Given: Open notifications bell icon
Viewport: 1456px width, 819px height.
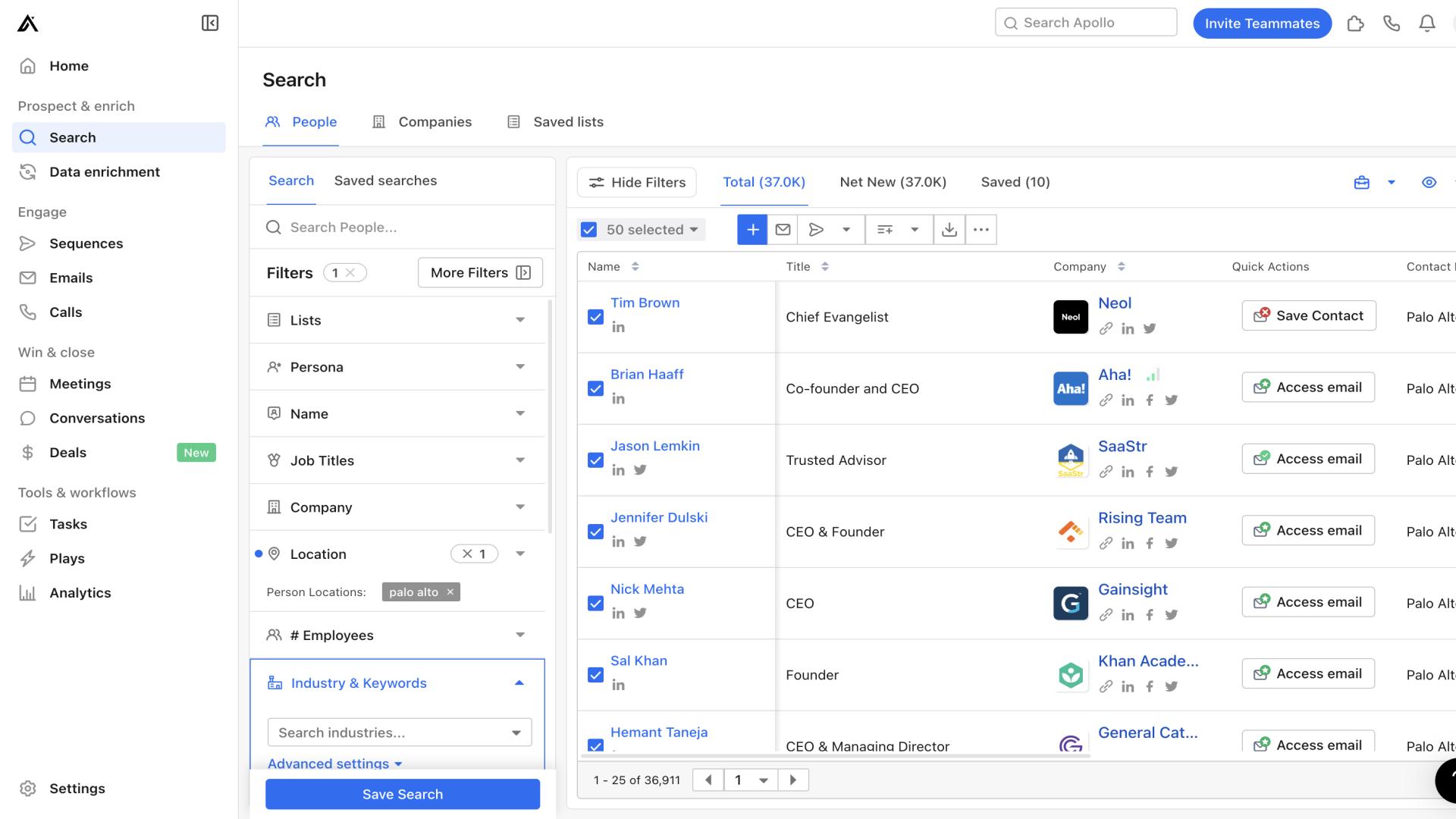Looking at the screenshot, I should pyautogui.click(x=1426, y=24).
